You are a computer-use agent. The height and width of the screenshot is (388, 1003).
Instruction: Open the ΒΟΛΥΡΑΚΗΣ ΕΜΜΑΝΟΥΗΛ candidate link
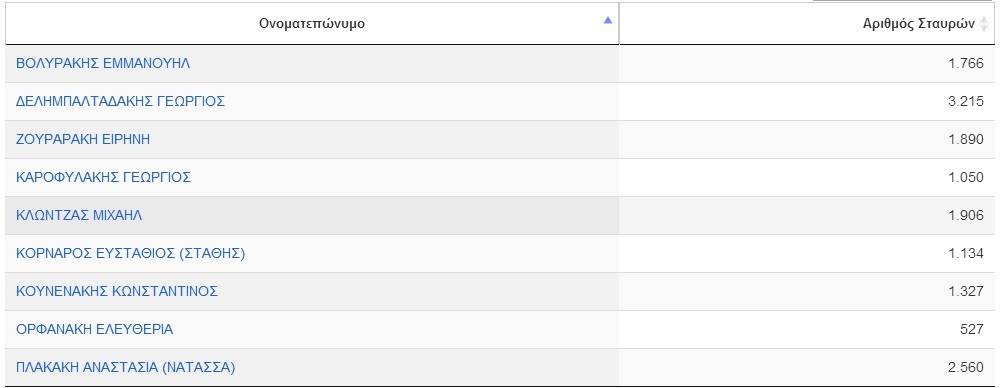(x=103, y=63)
